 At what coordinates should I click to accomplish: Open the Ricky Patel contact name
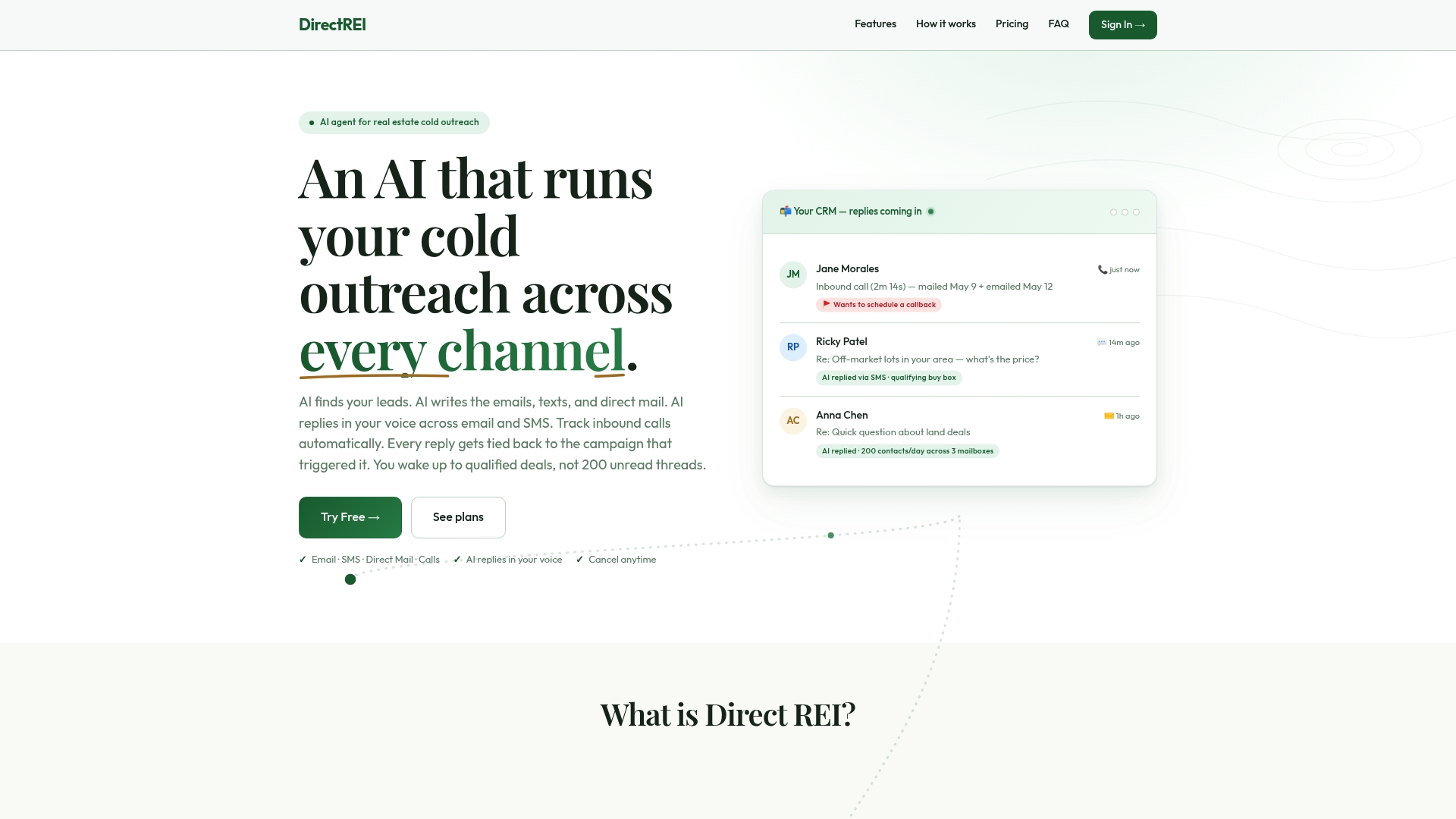[841, 342]
